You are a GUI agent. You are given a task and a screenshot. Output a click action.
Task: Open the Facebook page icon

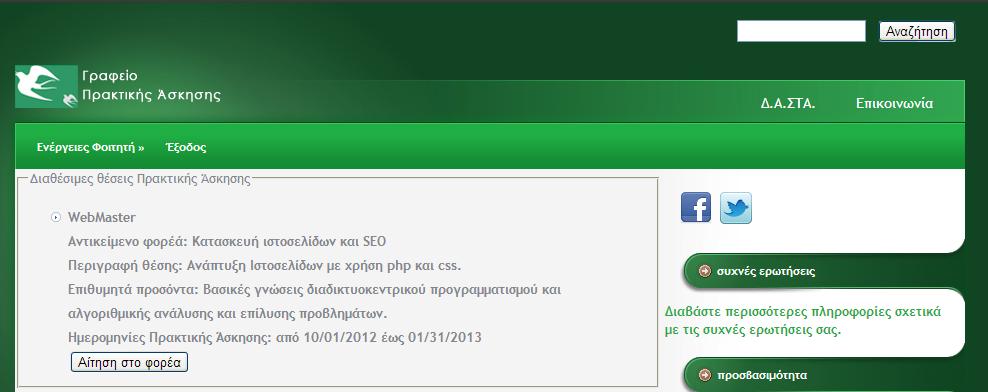point(696,207)
